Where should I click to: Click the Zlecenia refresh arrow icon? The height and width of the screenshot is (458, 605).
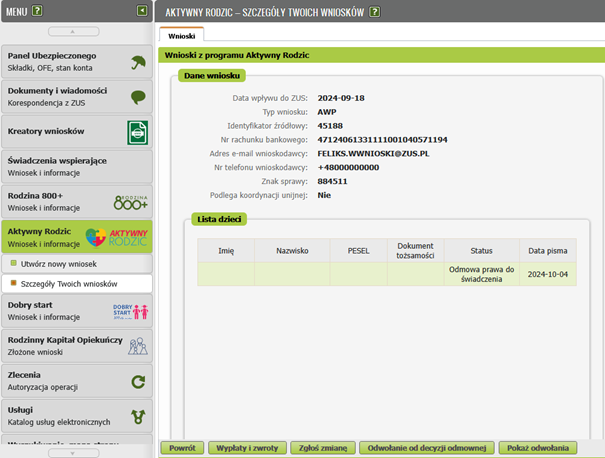138,381
